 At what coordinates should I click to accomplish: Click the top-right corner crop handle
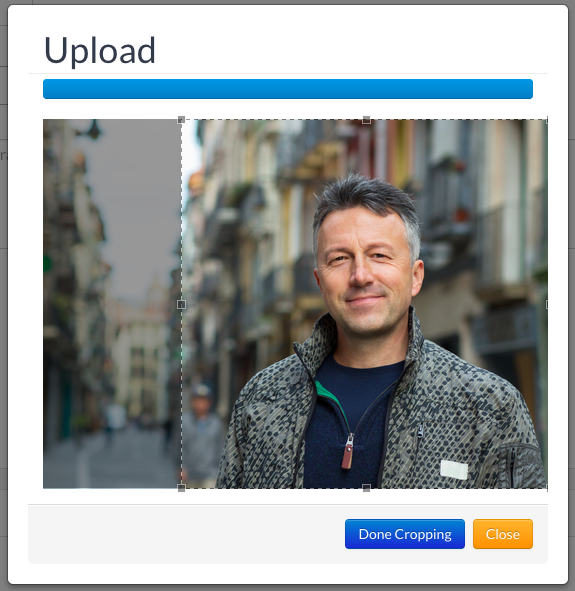(547, 120)
